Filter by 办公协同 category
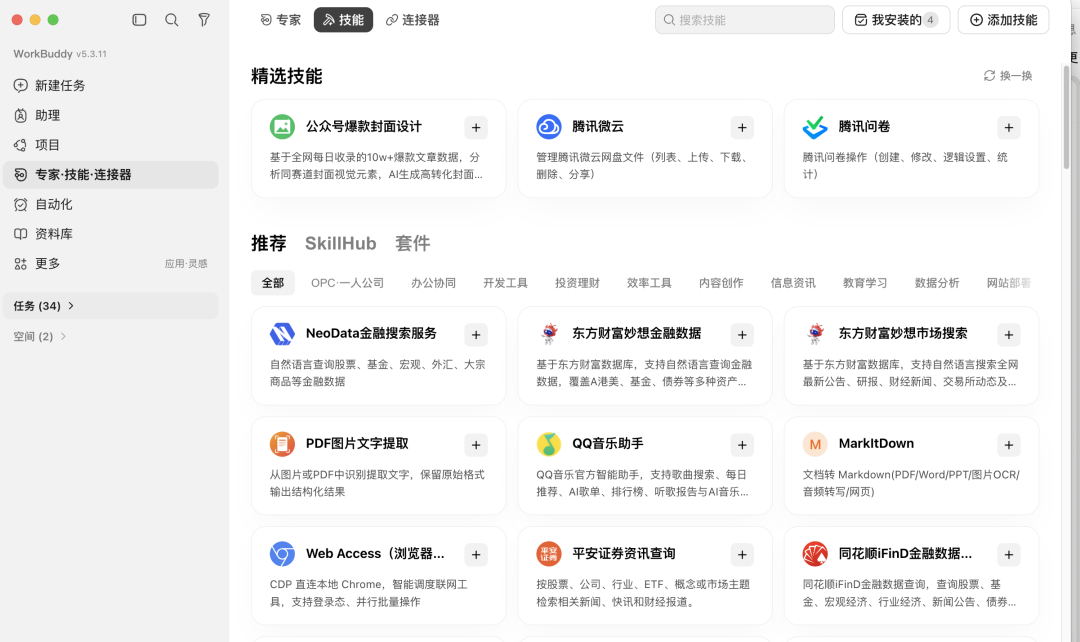The image size is (1080, 642). point(433,283)
